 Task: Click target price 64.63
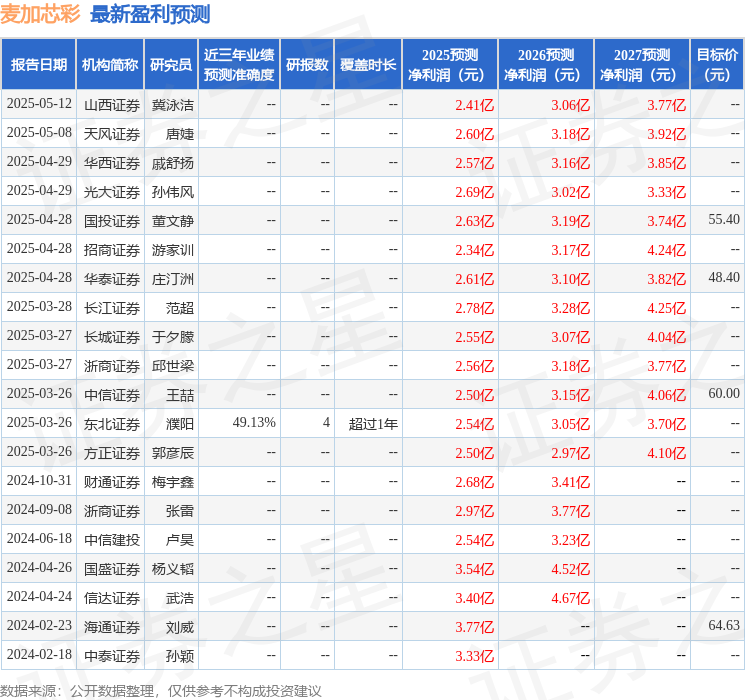click(724, 625)
